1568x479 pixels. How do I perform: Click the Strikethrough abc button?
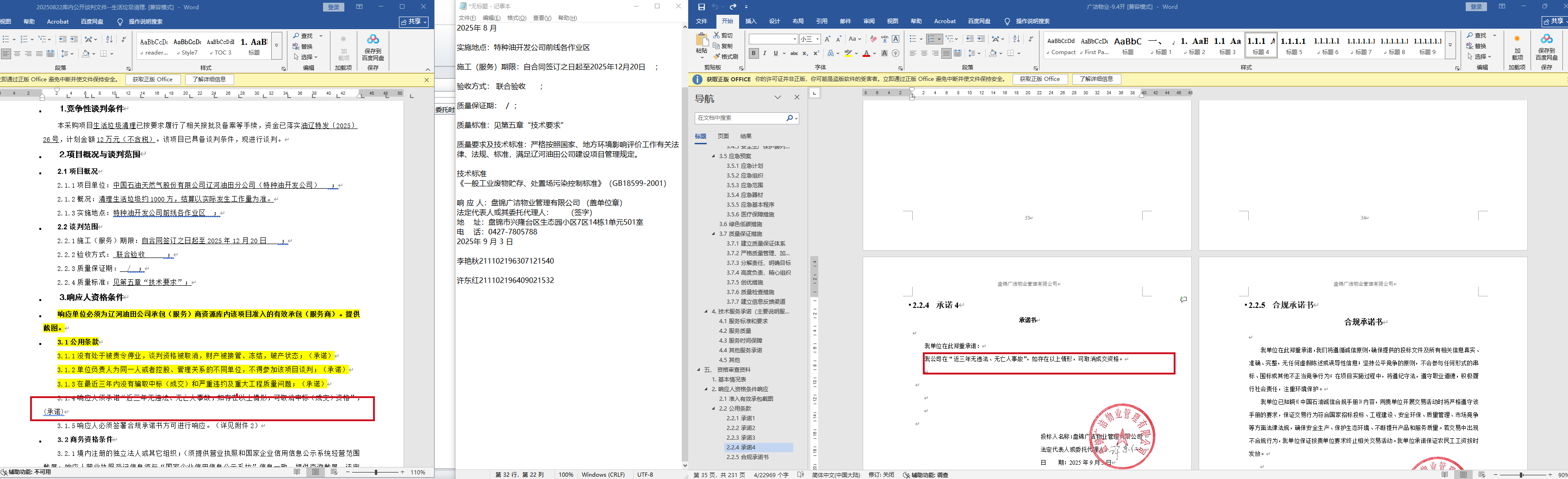pyautogui.click(x=794, y=54)
